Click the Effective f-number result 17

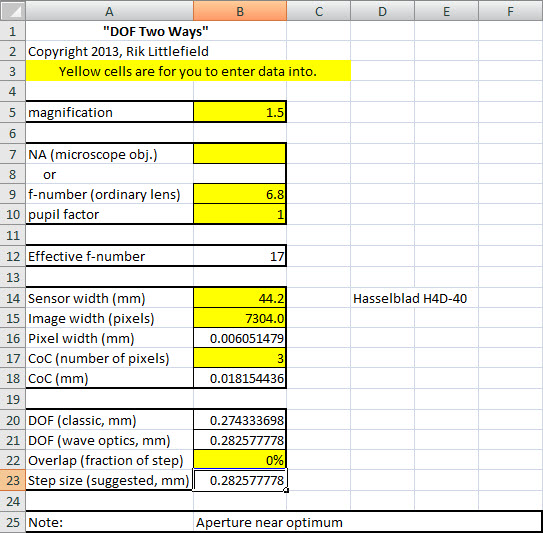coord(240,256)
